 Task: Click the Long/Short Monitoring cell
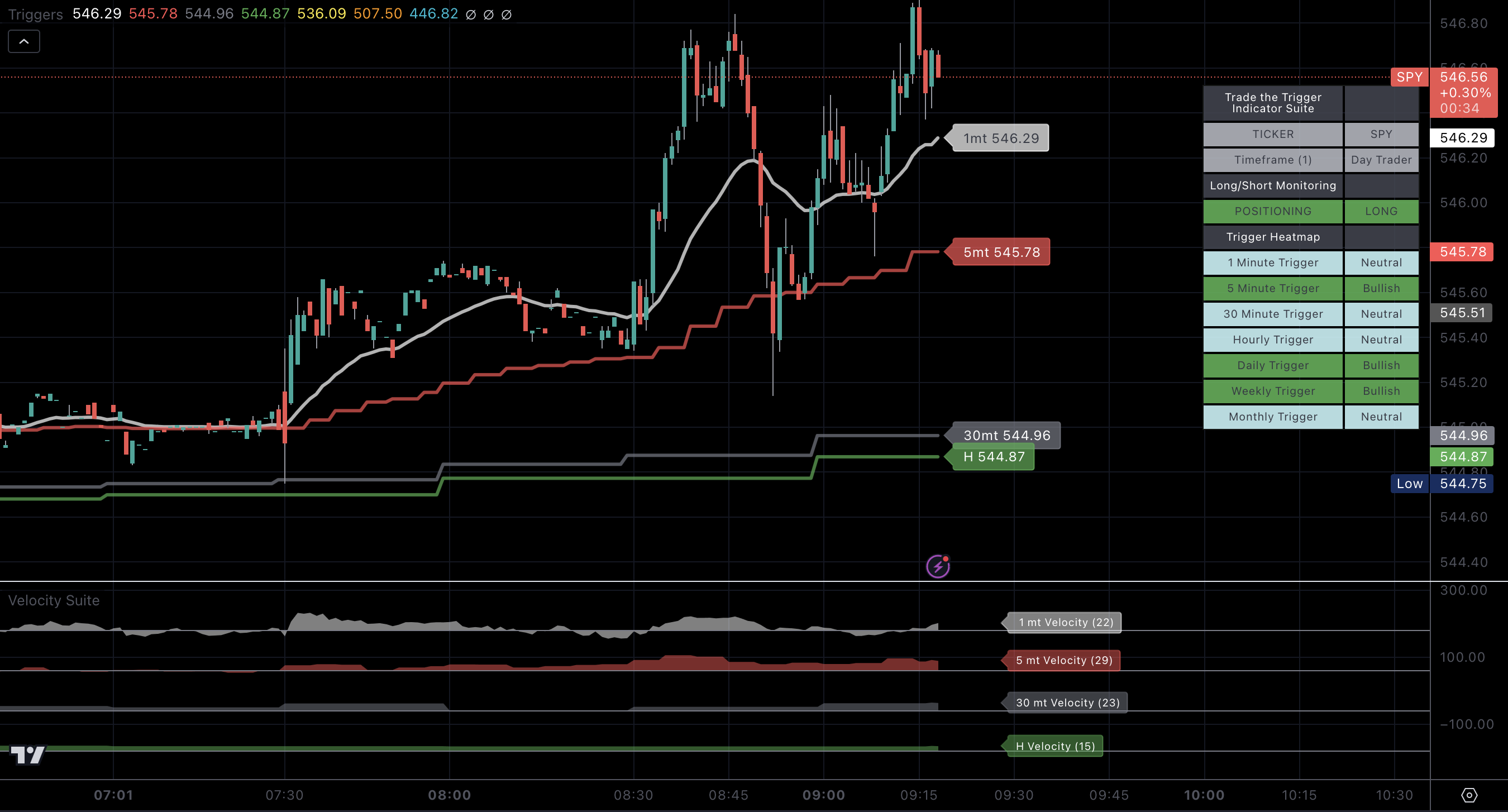pos(1273,185)
